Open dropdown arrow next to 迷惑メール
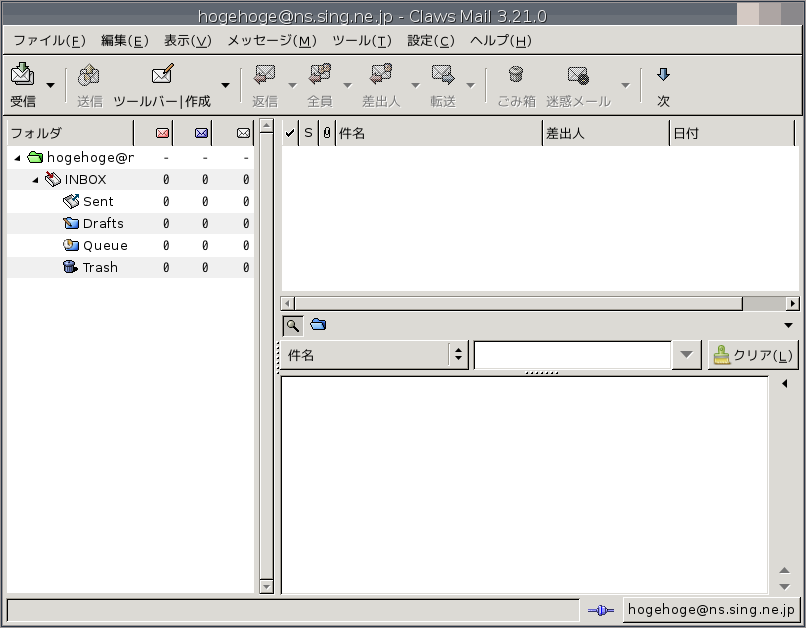The width and height of the screenshot is (806, 628). [625, 85]
